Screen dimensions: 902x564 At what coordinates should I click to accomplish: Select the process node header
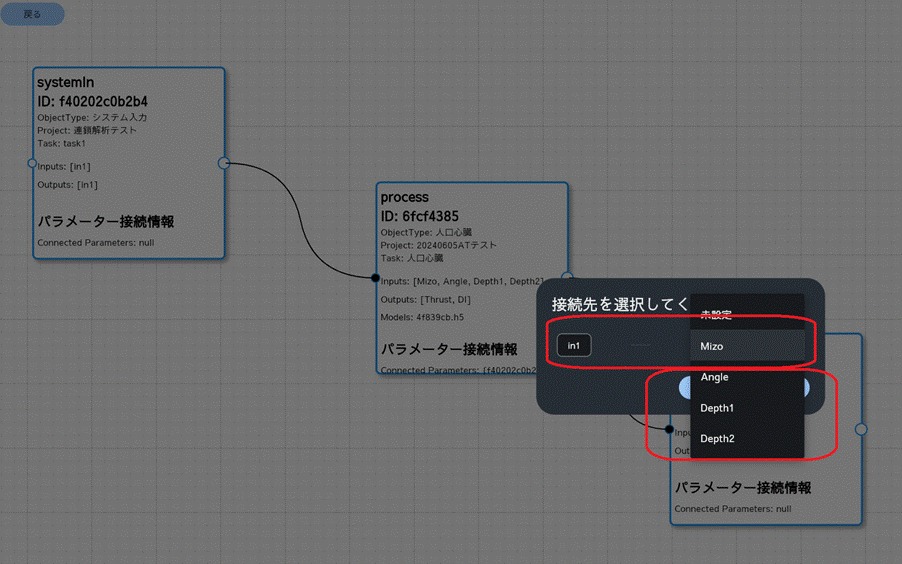(x=405, y=198)
